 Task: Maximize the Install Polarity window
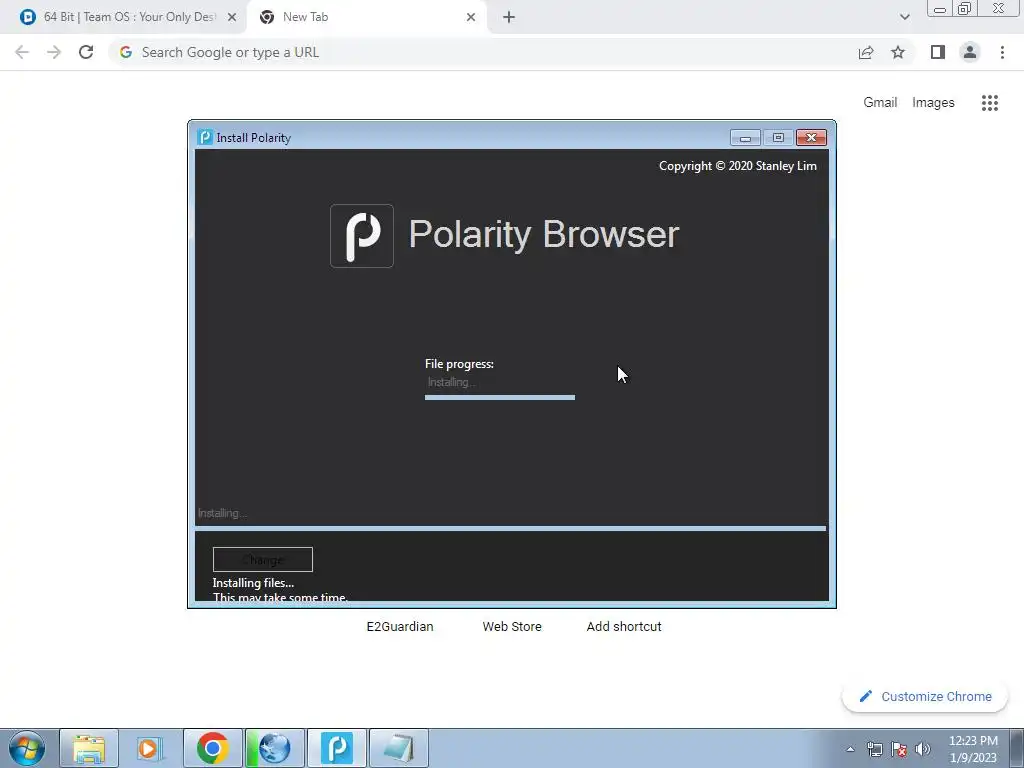tap(778, 137)
